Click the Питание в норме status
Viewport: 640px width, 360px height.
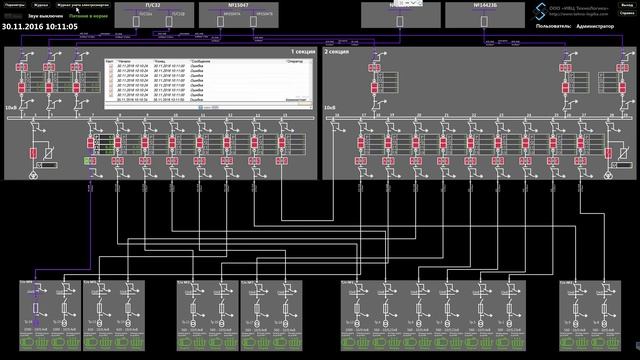(88, 16)
